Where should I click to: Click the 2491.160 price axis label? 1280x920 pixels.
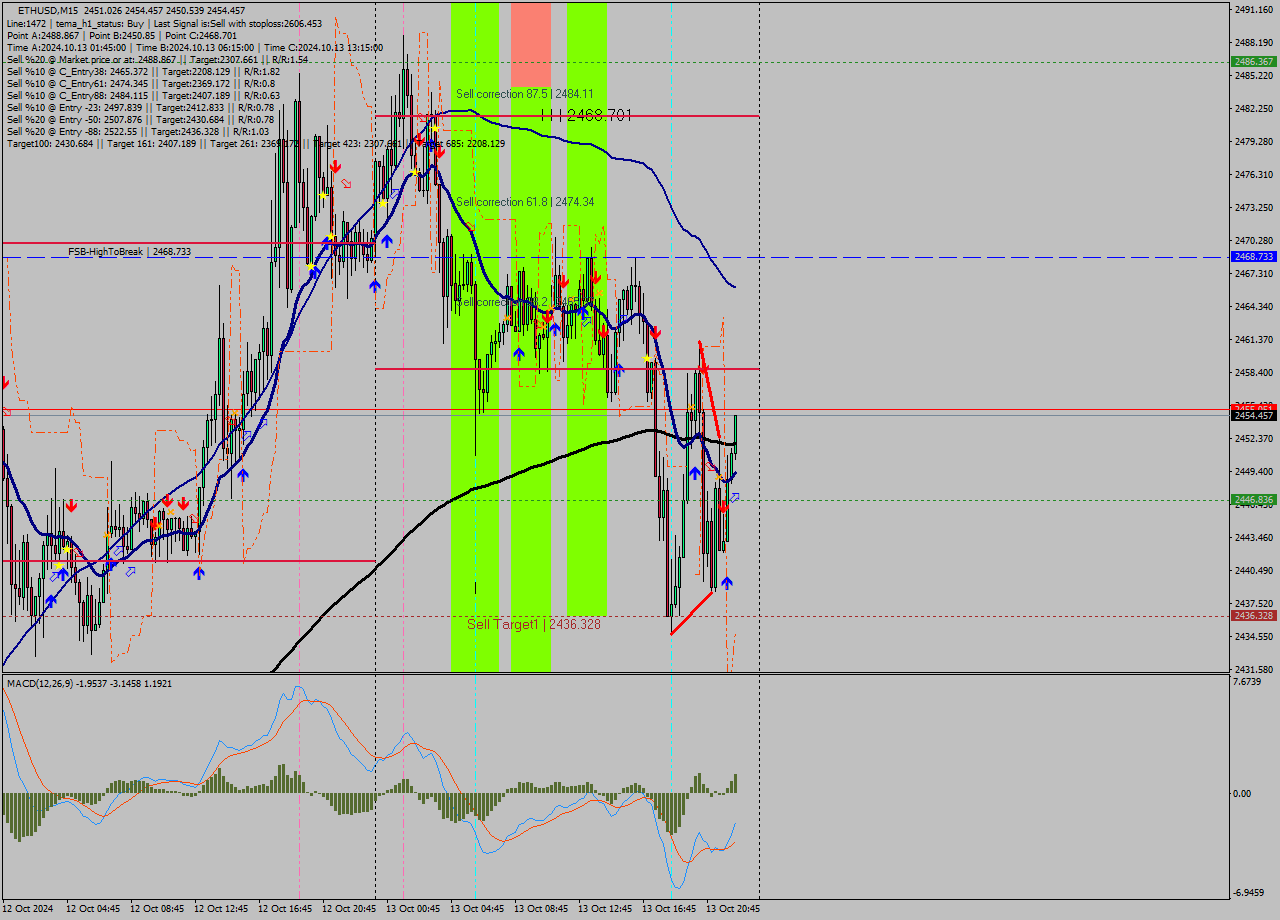1254,9
